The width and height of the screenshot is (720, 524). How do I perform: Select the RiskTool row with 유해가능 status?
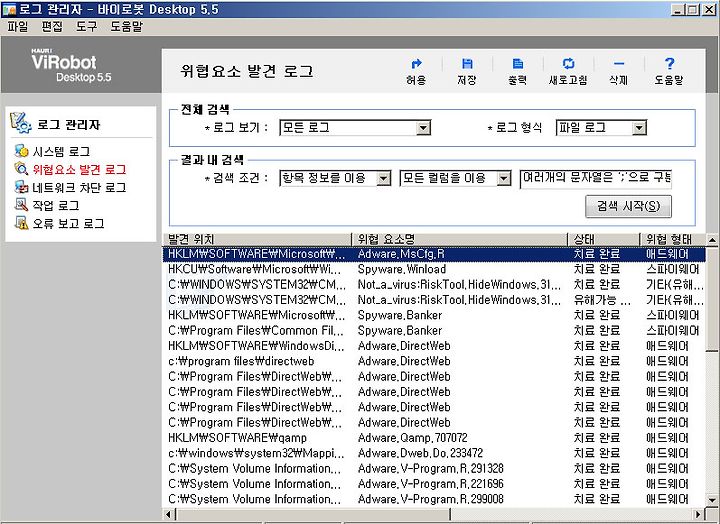434,300
